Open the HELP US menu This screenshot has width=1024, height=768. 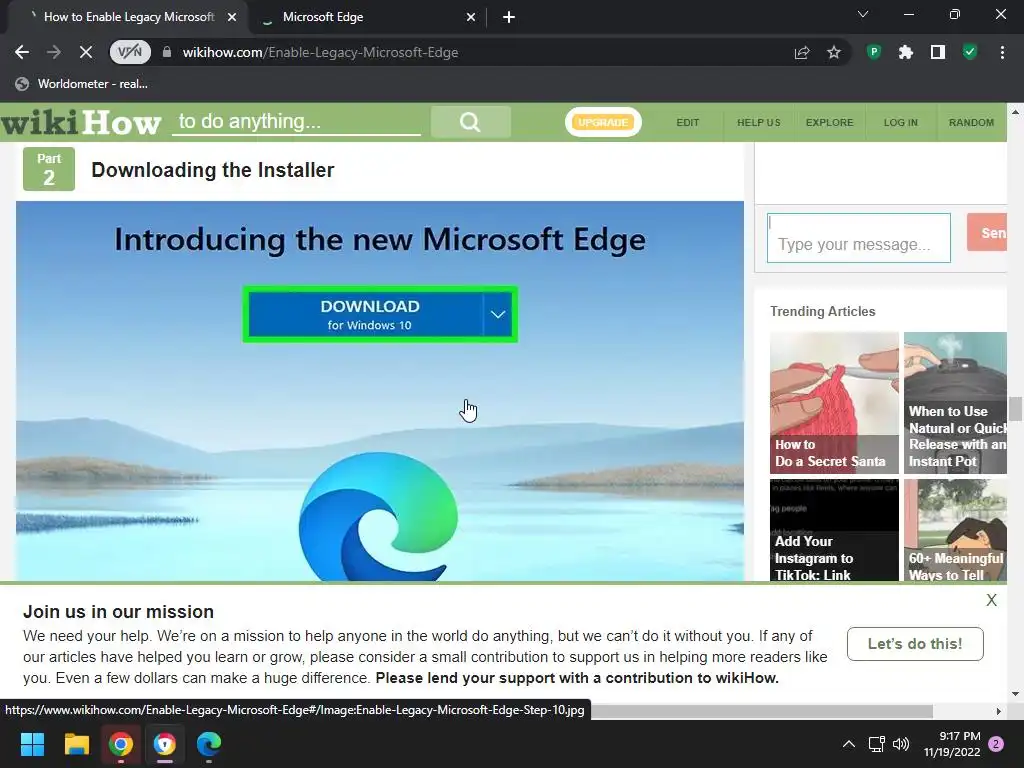(758, 122)
